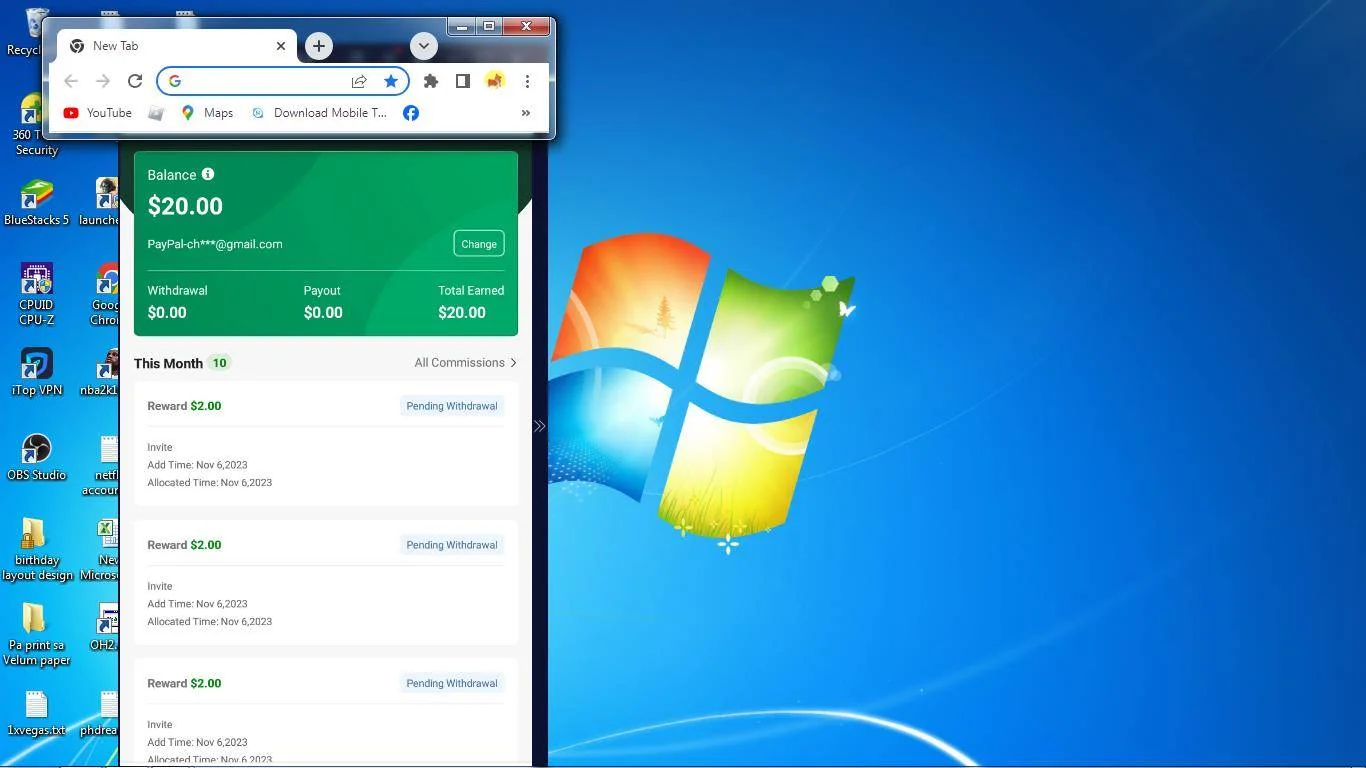Close the New Tab tab
Viewport: 1366px width, 768px height.
point(281,46)
